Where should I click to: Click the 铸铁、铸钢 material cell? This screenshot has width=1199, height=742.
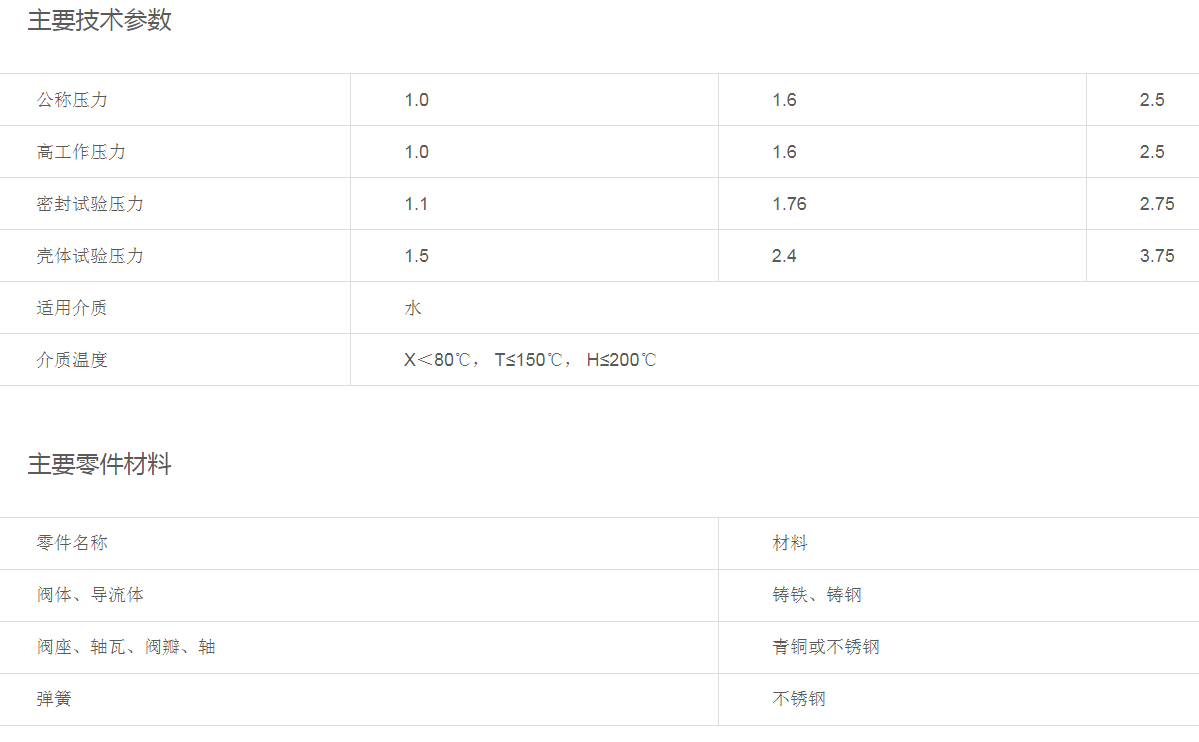coord(816,595)
